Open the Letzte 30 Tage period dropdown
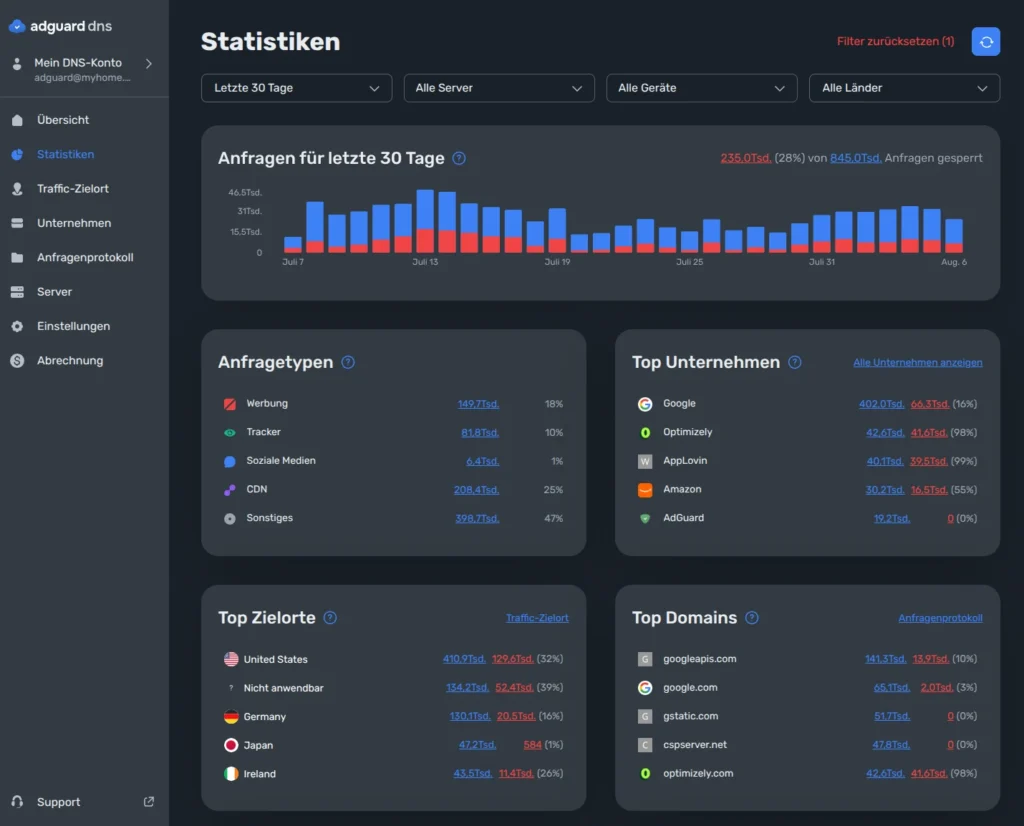1024x826 pixels. coord(296,88)
